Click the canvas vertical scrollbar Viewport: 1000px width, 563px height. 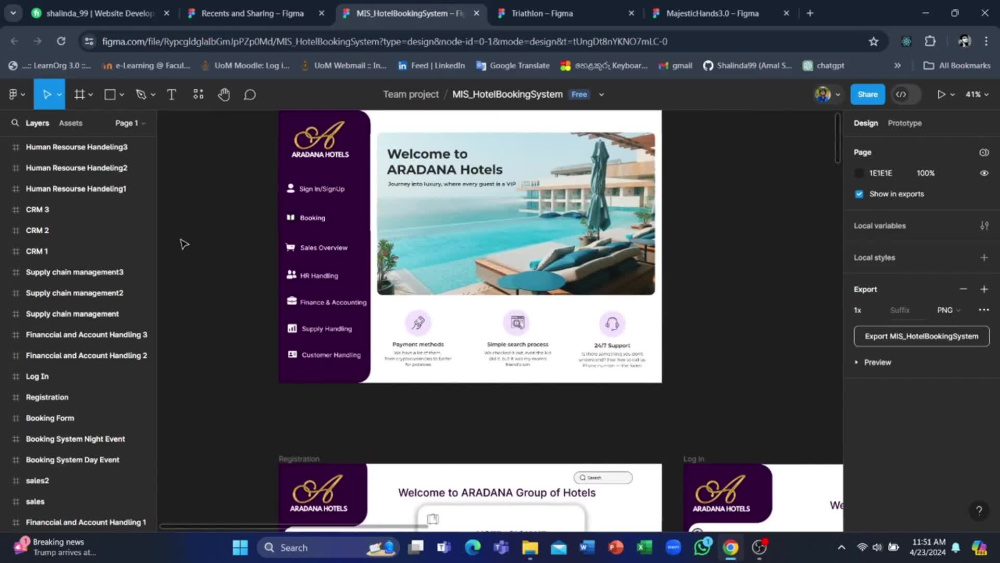(837, 138)
